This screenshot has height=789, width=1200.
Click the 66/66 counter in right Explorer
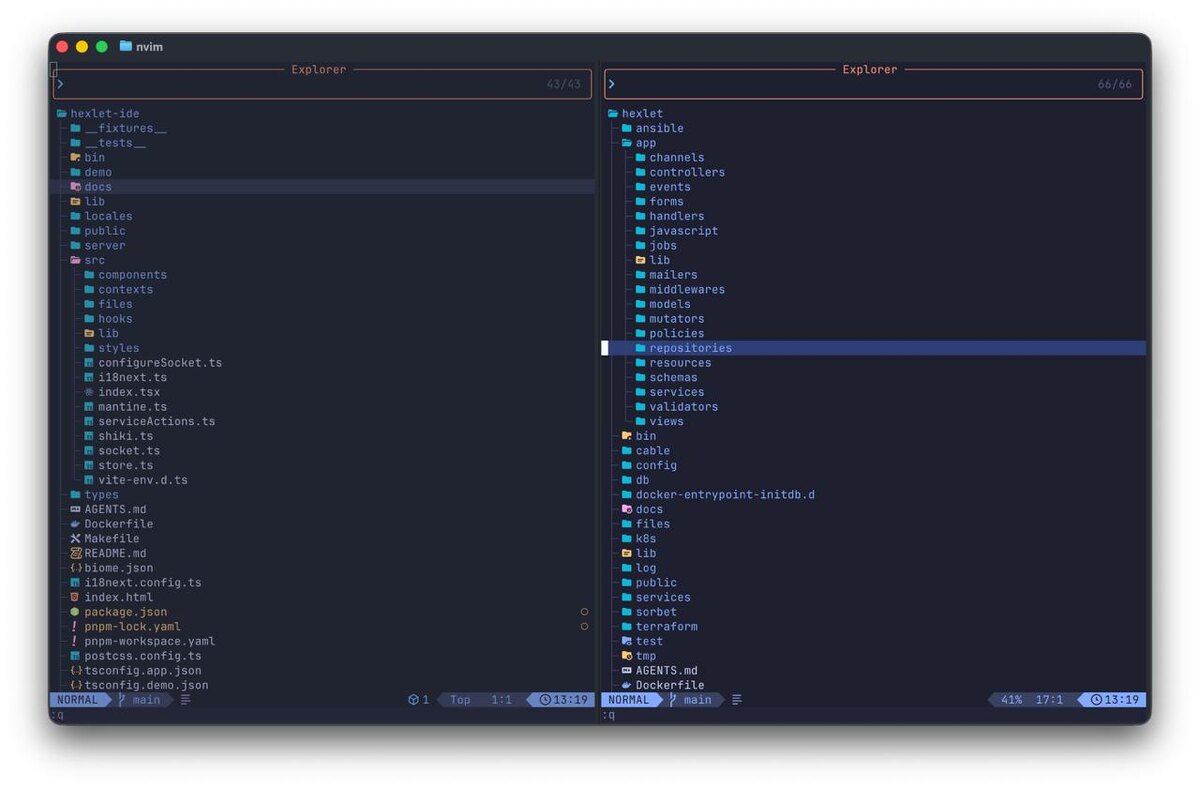1115,84
